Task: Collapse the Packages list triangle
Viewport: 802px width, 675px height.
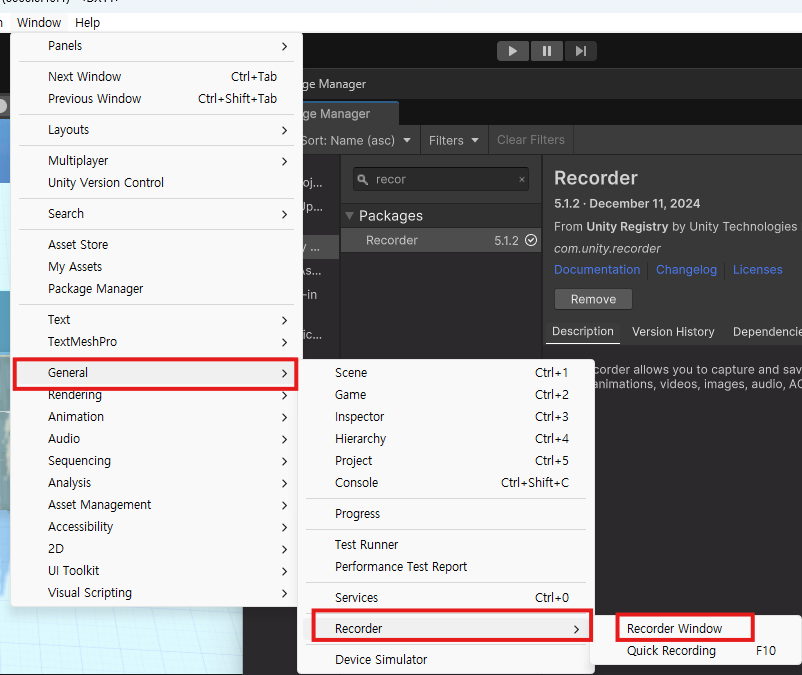Action: pos(349,216)
